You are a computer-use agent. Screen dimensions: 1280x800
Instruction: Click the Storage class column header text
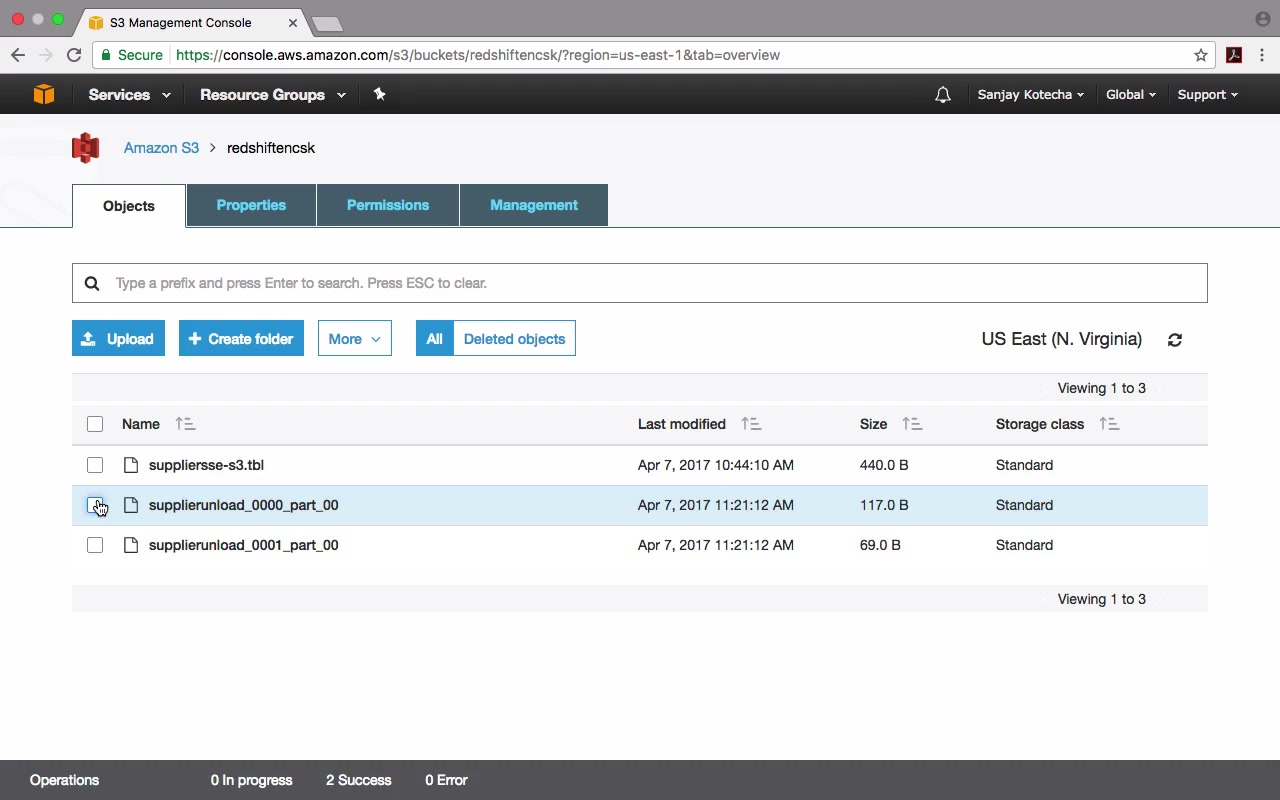point(1040,424)
